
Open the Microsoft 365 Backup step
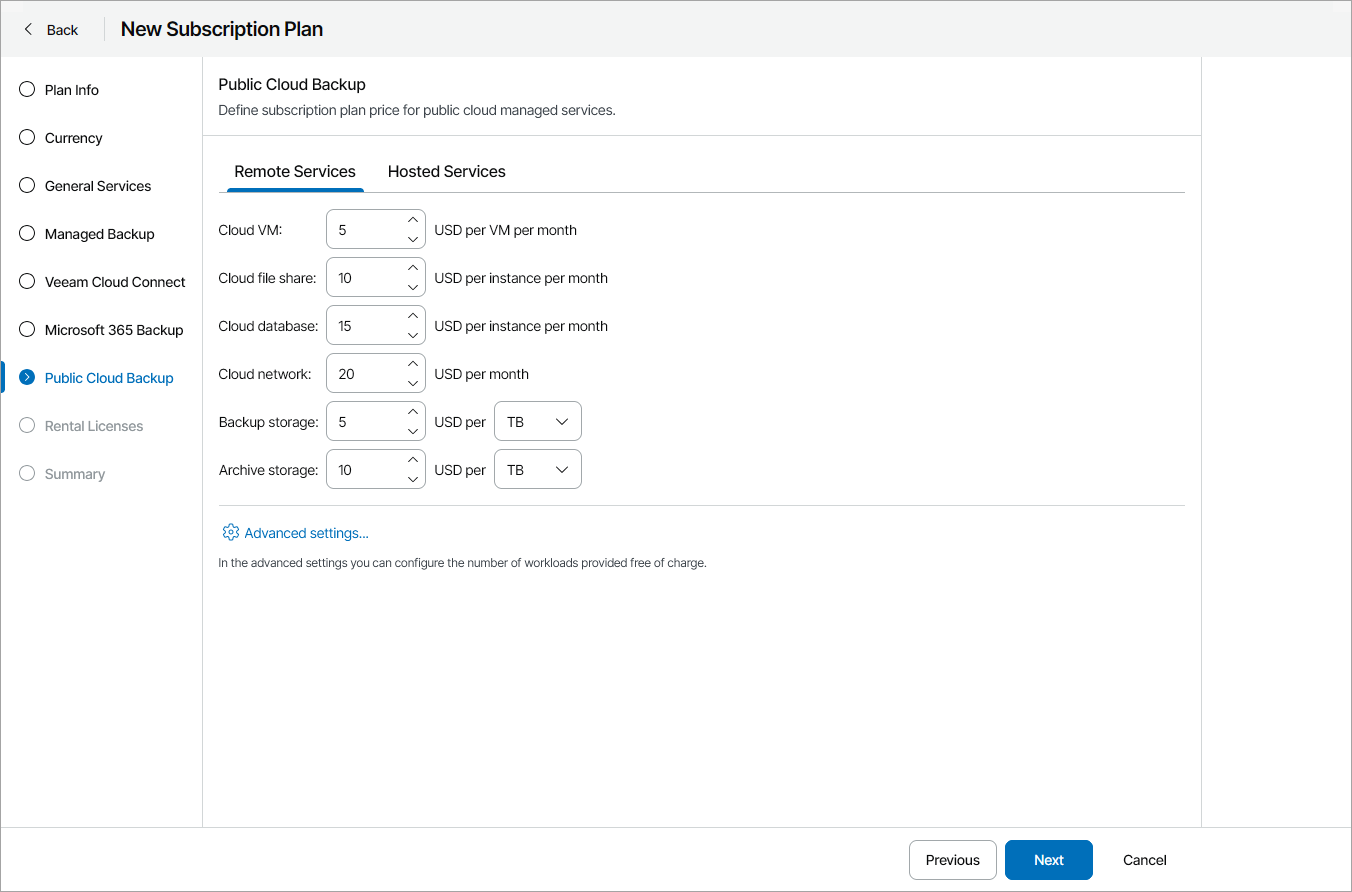coord(113,330)
